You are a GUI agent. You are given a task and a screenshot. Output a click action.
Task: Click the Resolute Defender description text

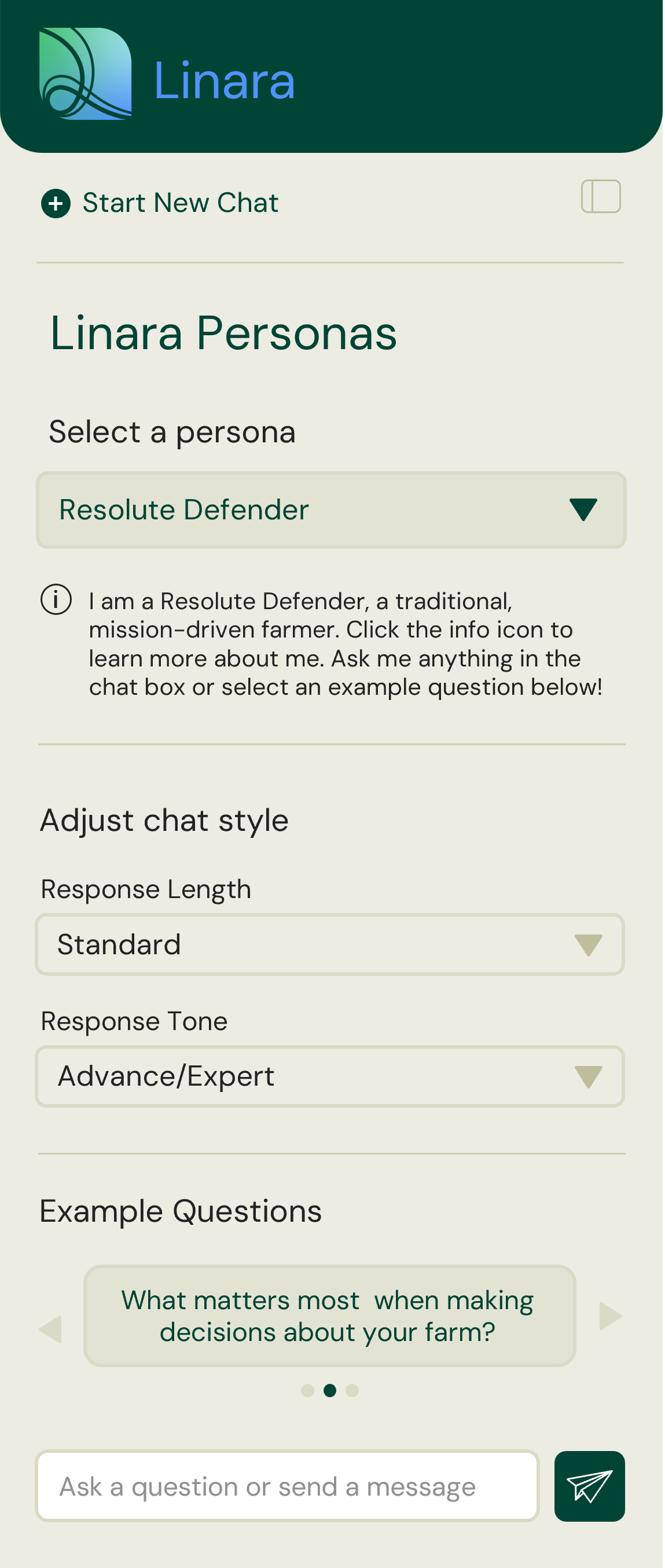tap(346, 644)
